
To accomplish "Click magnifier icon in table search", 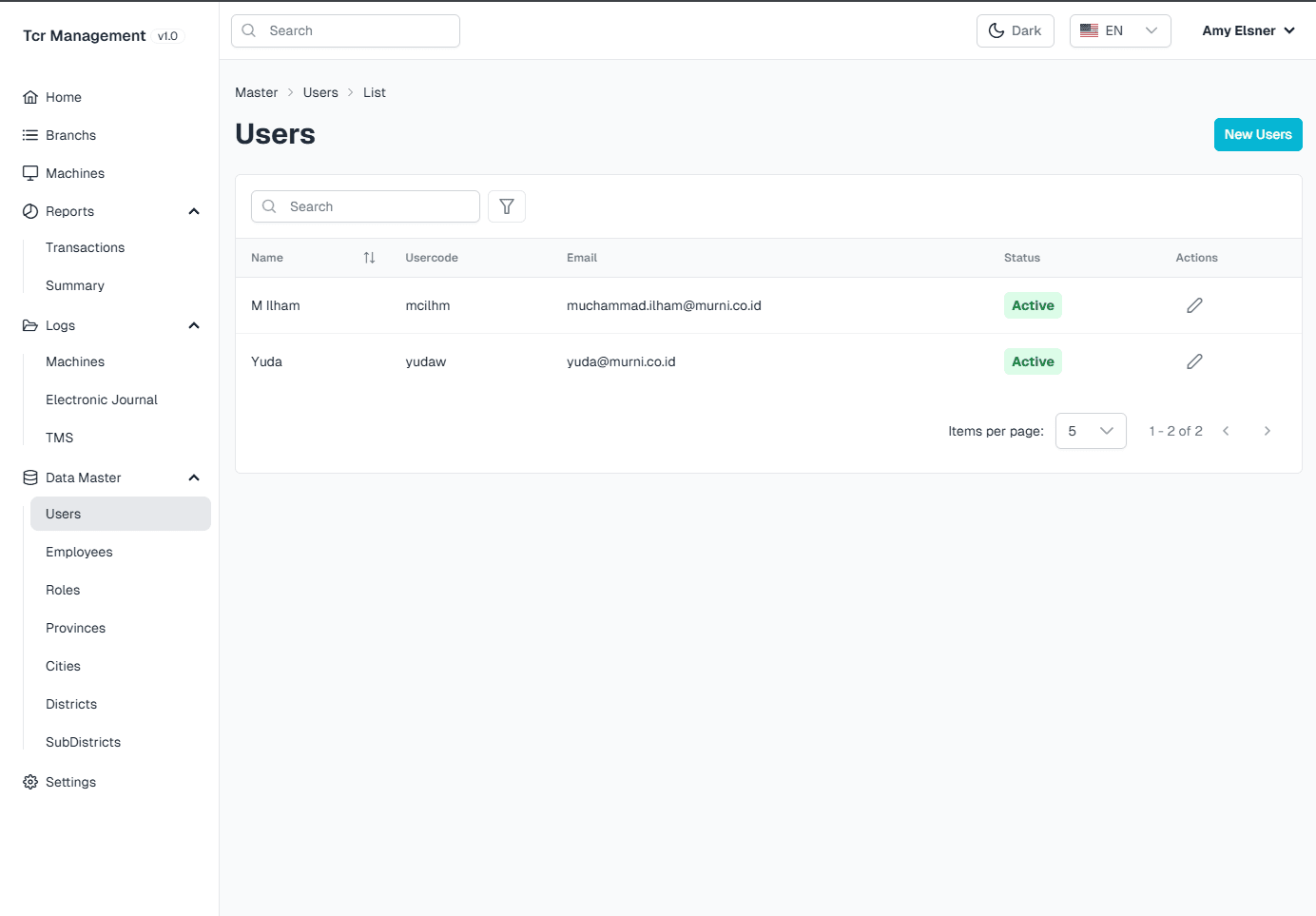I will 269,206.
